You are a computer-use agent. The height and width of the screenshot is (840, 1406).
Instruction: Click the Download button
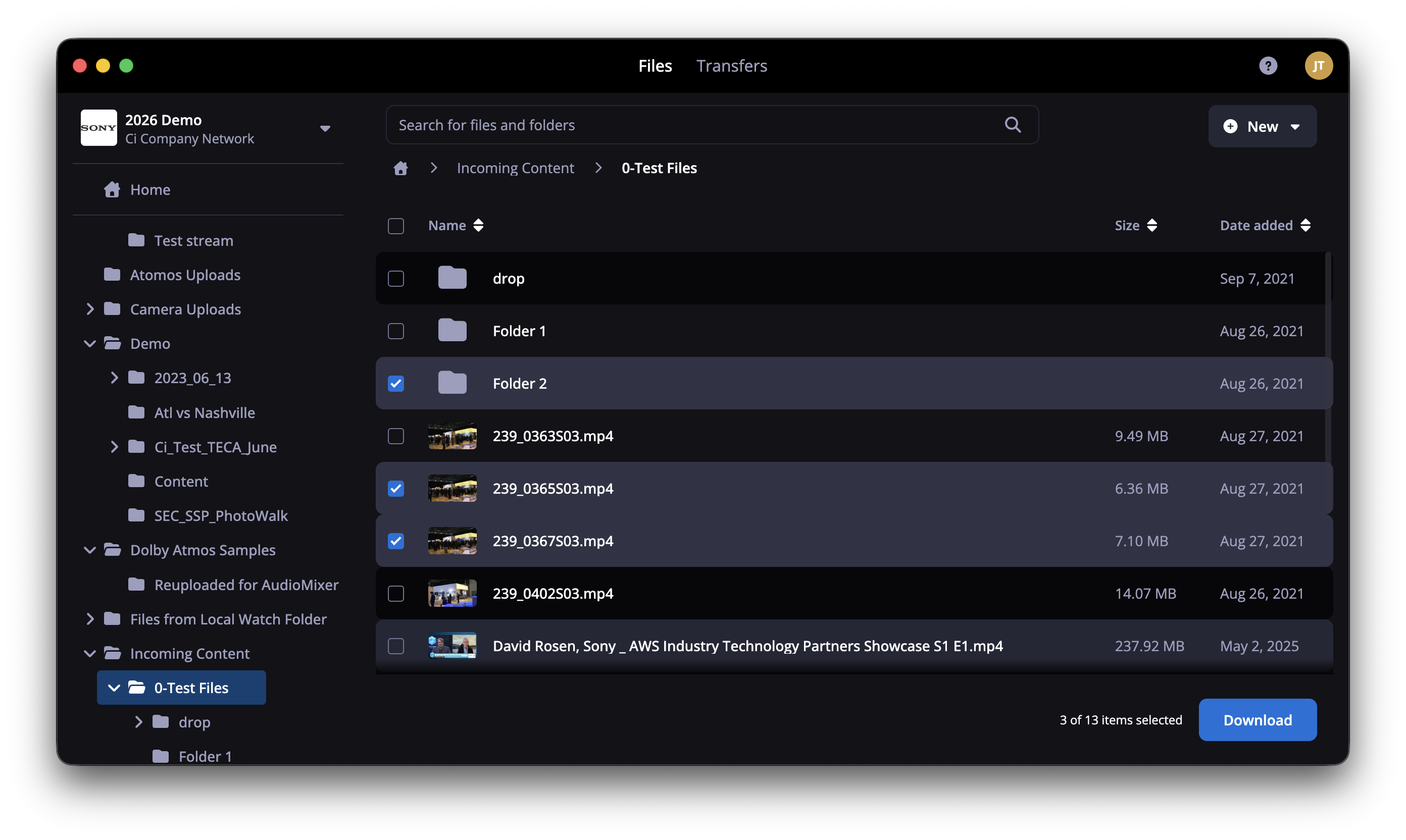coord(1257,719)
